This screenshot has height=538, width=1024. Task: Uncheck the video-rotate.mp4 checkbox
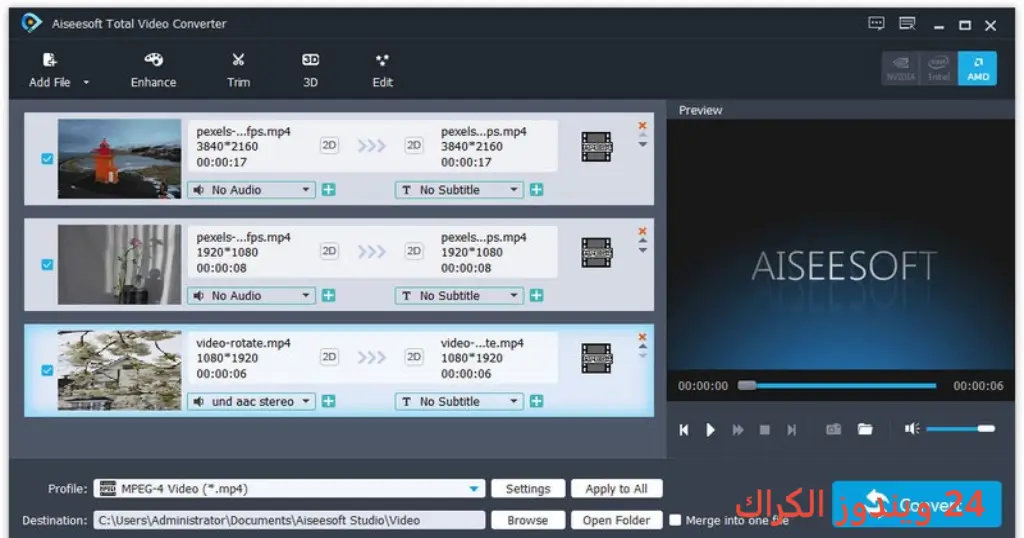47,370
